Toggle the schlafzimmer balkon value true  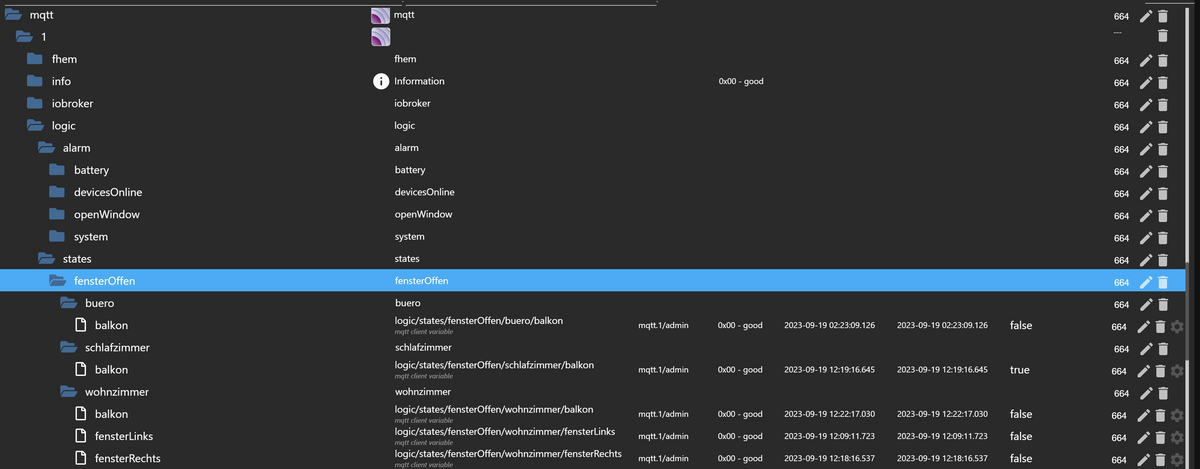click(x=1019, y=370)
